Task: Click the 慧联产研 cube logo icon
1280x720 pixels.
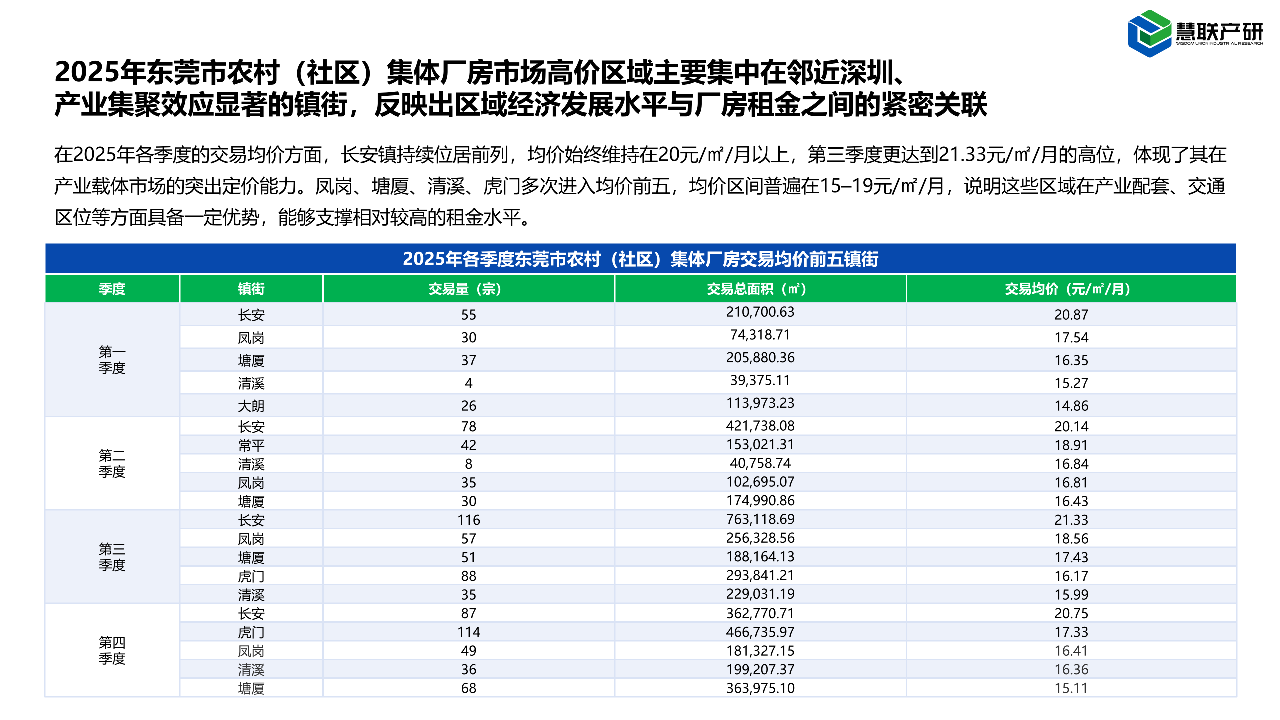Action: [1148, 33]
